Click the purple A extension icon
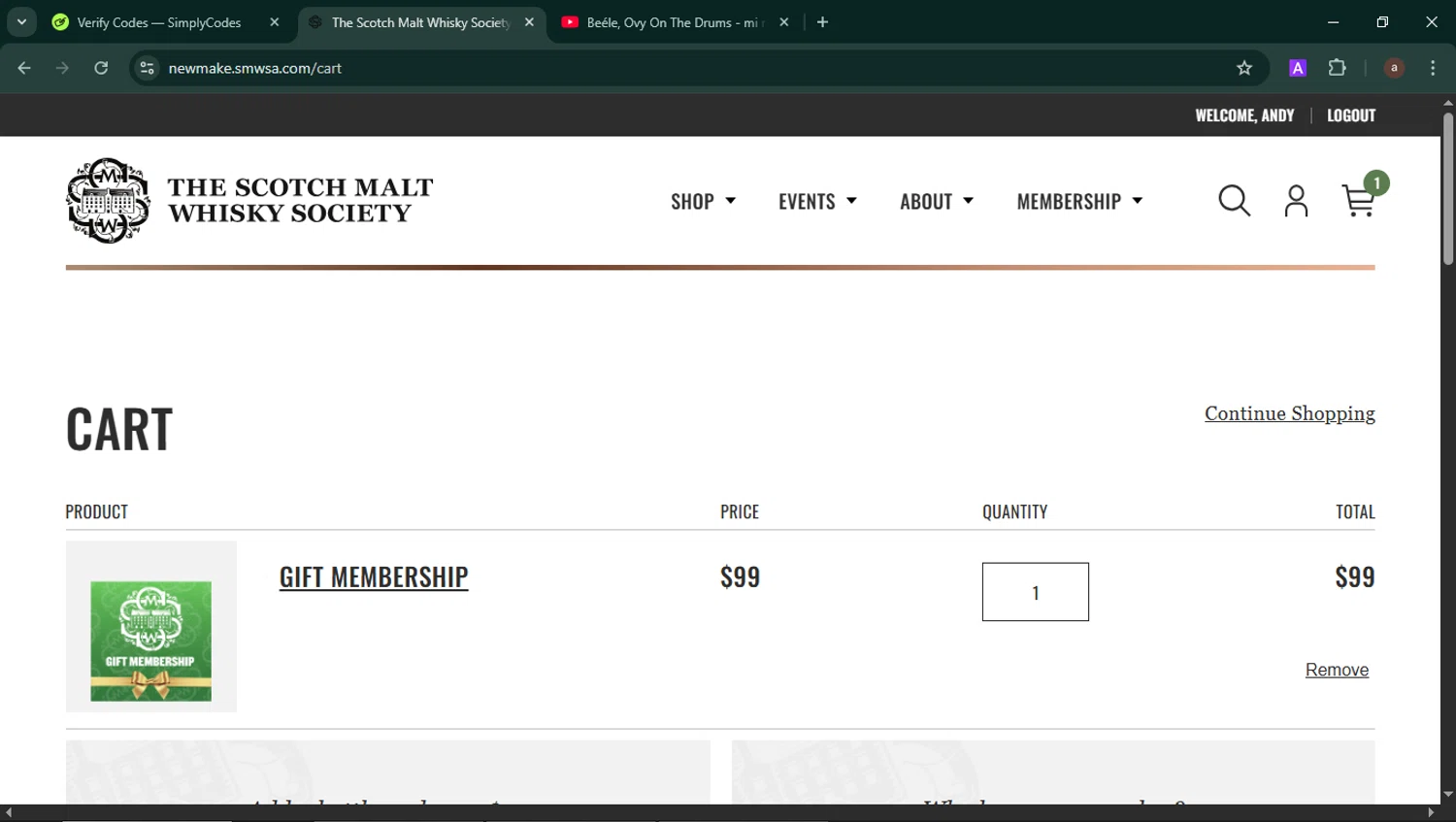Image resolution: width=1456 pixels, height=822 pixels. [1298, 68]
